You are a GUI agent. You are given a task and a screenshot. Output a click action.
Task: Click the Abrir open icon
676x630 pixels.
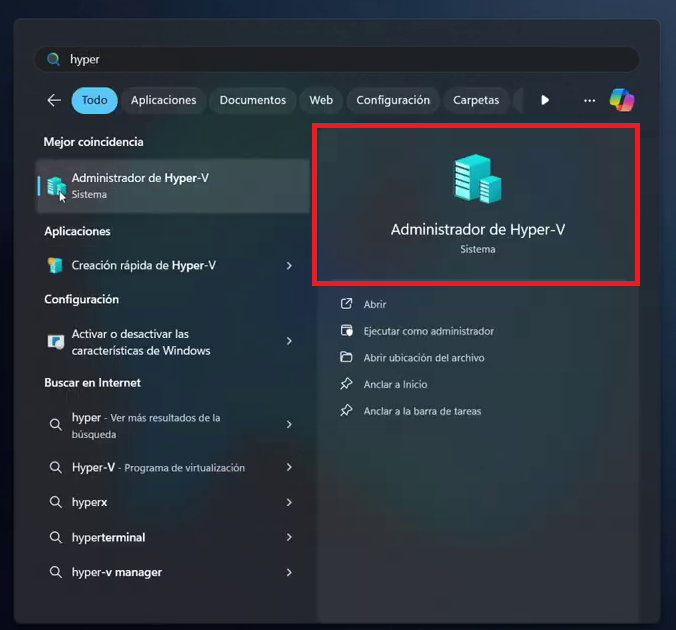pyautogui.click(x=346, y=304)
